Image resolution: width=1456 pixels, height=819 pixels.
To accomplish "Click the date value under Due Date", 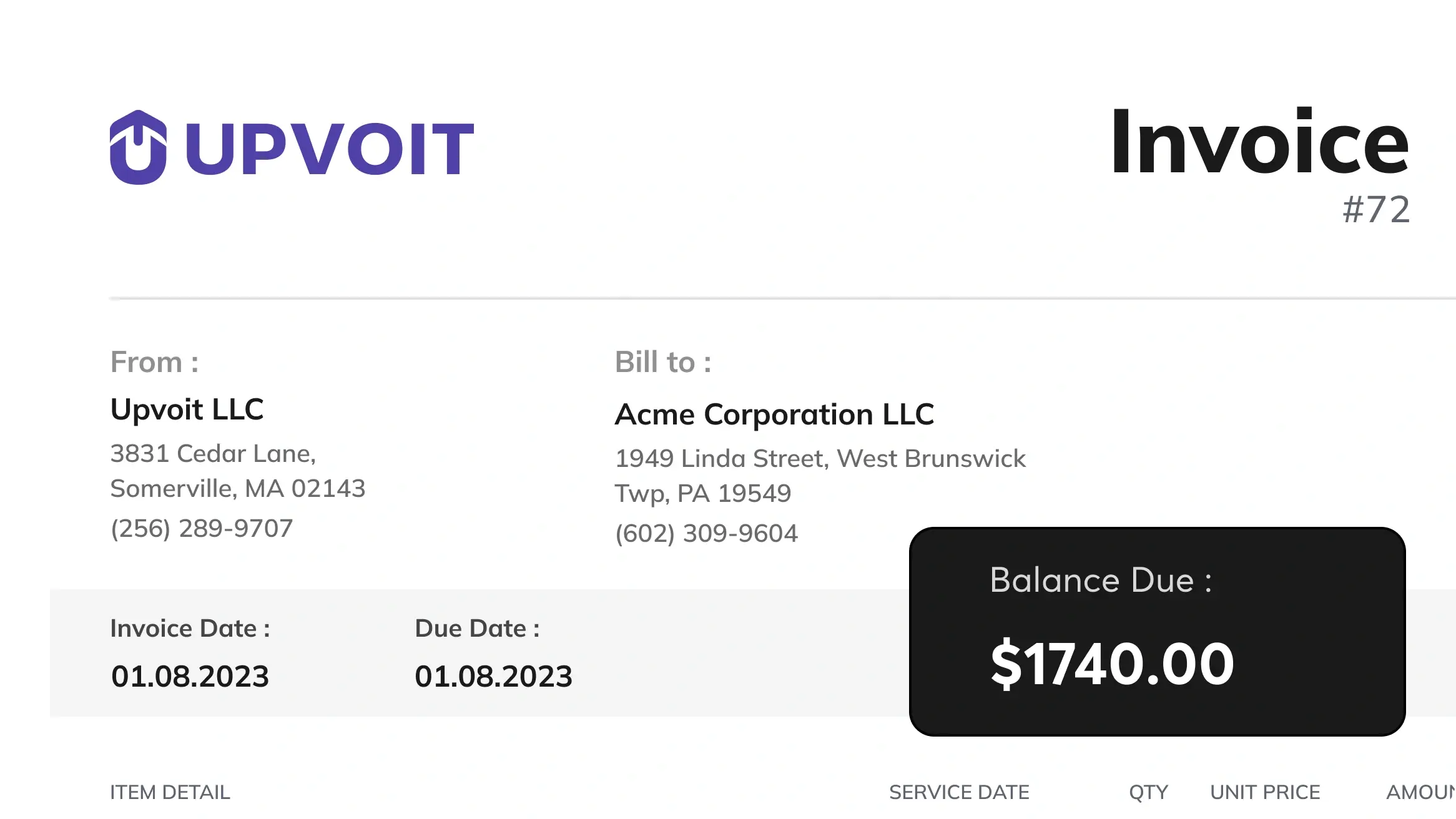I will [493, 677].
